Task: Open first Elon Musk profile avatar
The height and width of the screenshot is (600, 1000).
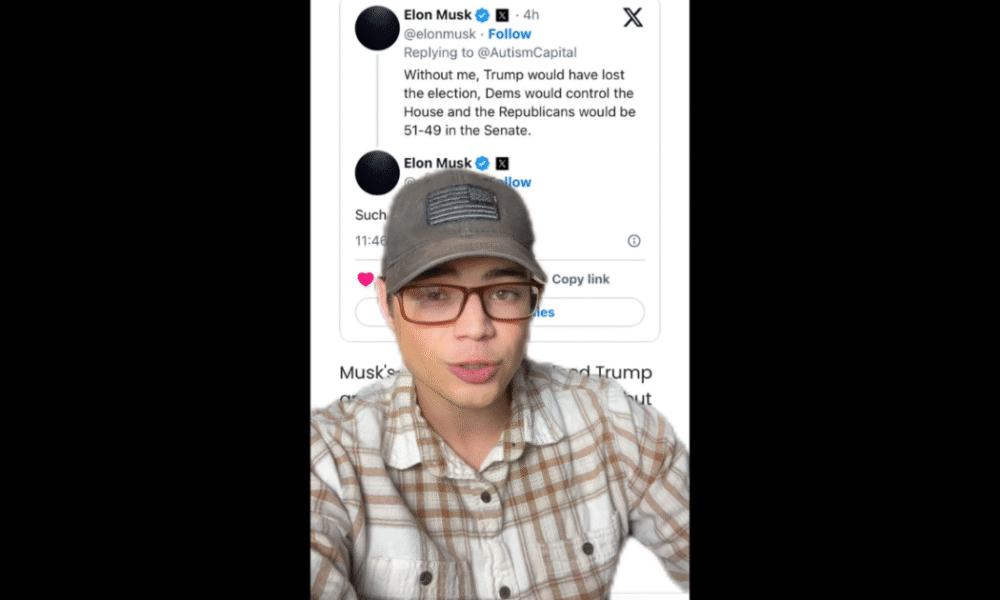Action: point(377,28)
